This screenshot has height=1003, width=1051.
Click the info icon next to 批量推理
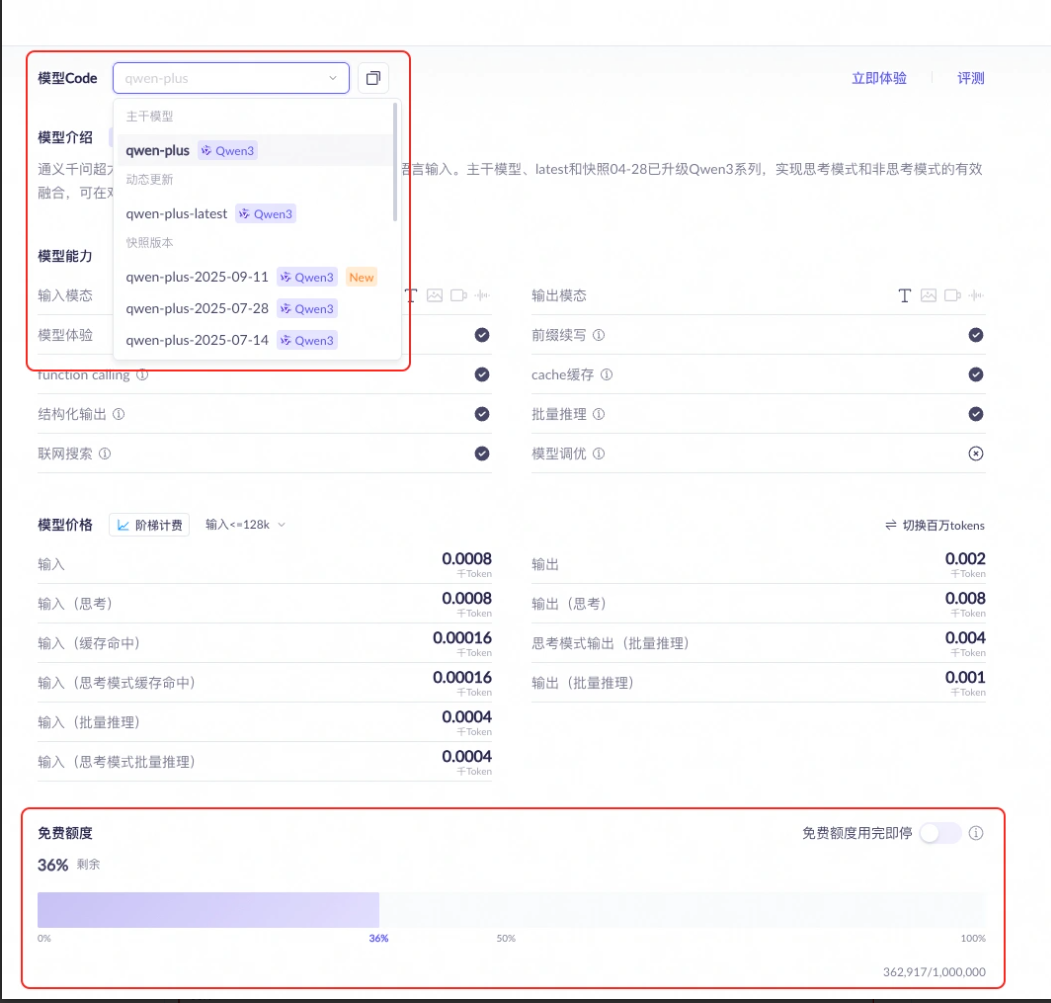coord(599,414)
